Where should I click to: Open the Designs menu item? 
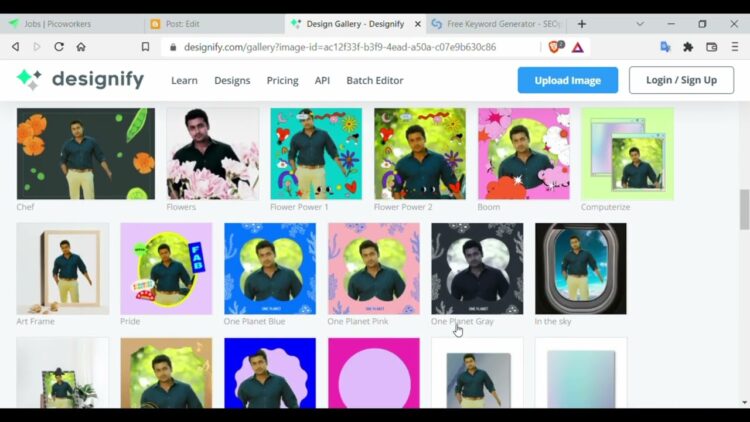pos(232,80)
